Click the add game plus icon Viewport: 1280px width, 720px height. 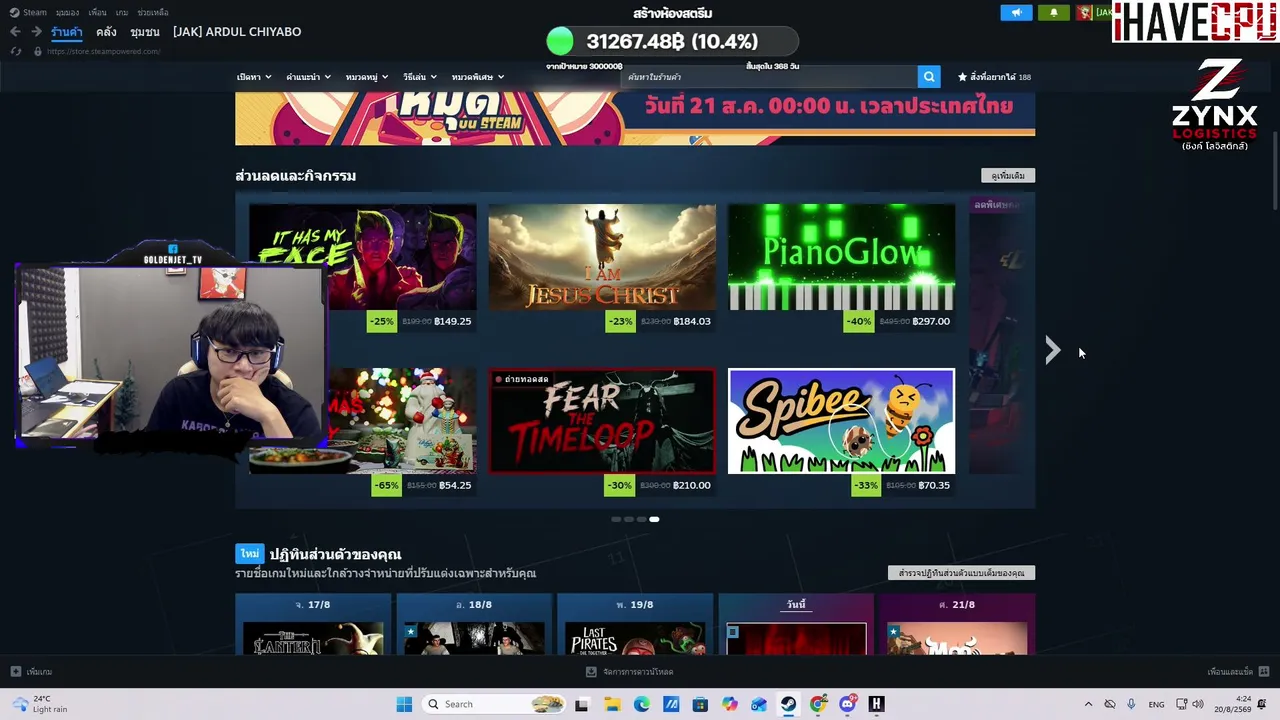click(x=16, y=672)
